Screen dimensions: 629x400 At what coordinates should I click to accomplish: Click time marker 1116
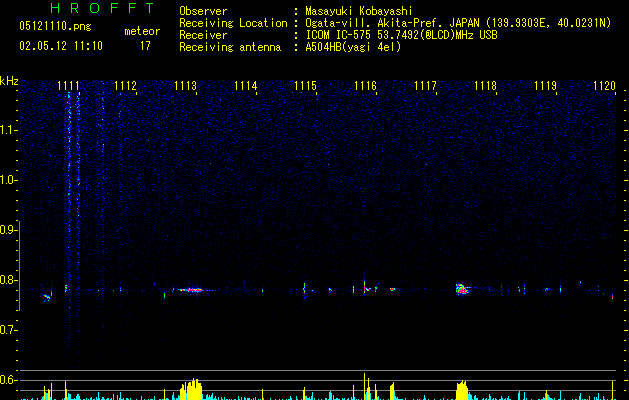365,86
